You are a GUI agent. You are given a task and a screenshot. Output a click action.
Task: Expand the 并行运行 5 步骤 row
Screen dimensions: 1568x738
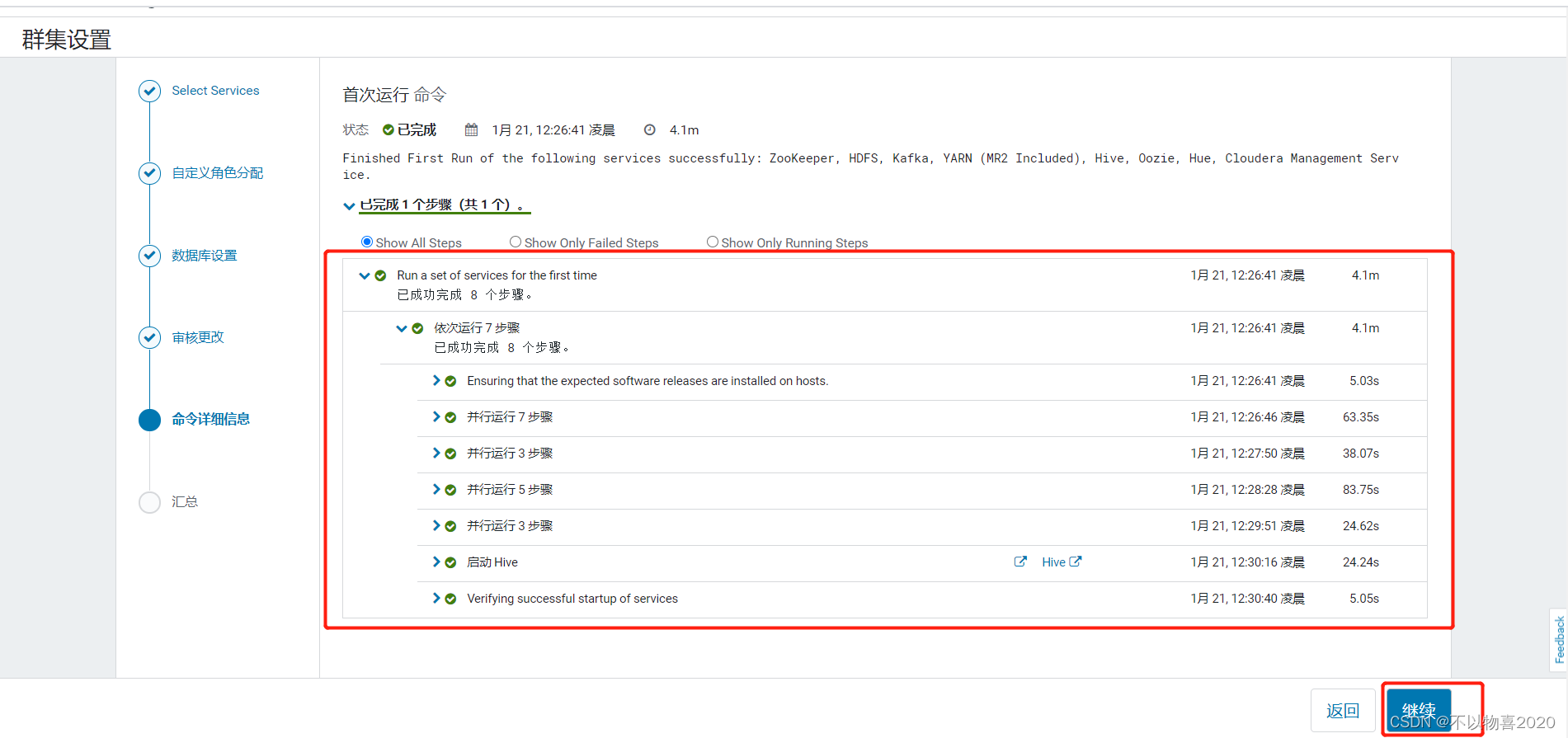coord(436,489)
